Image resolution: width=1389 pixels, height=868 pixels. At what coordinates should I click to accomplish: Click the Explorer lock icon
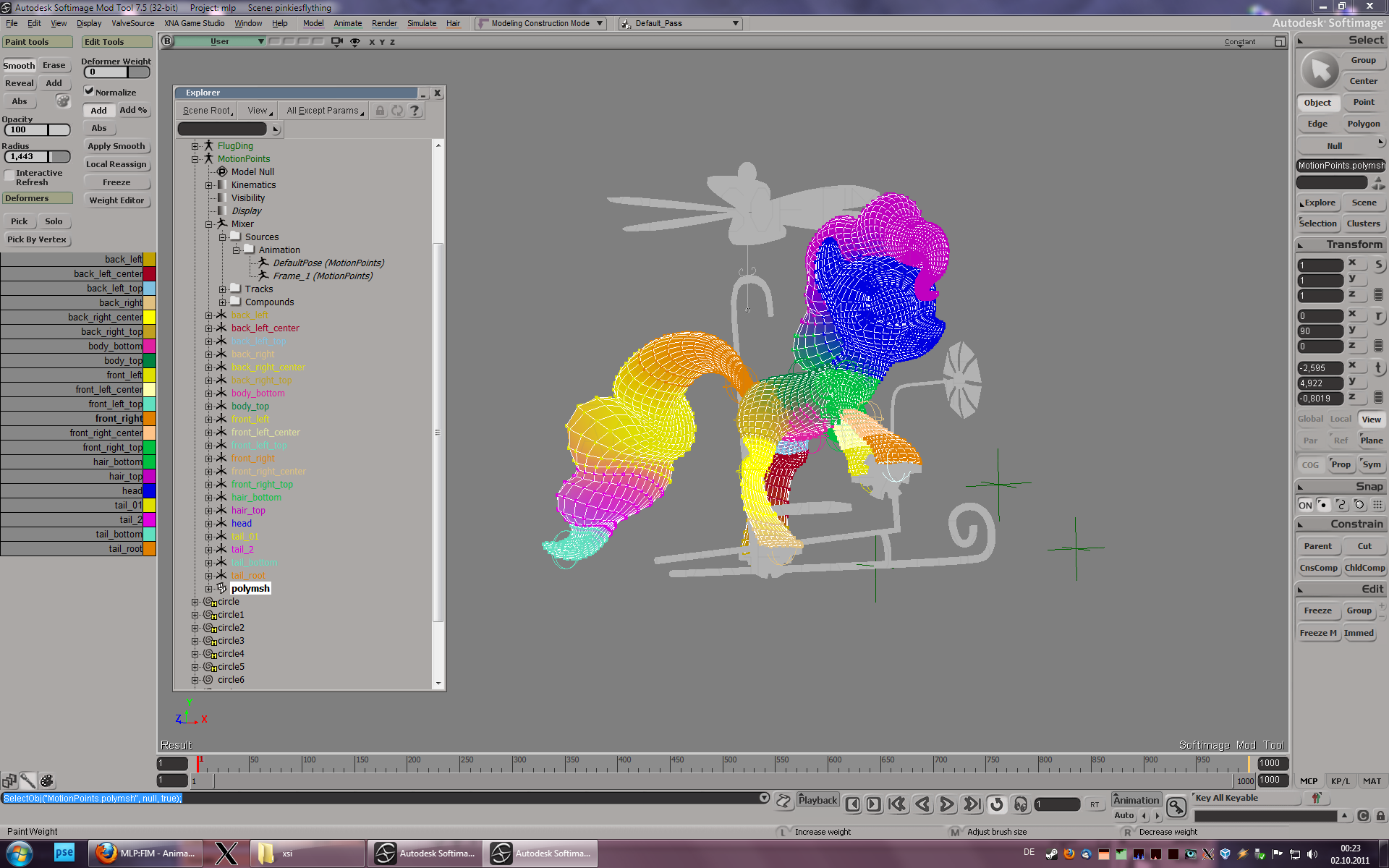(380, 111)
